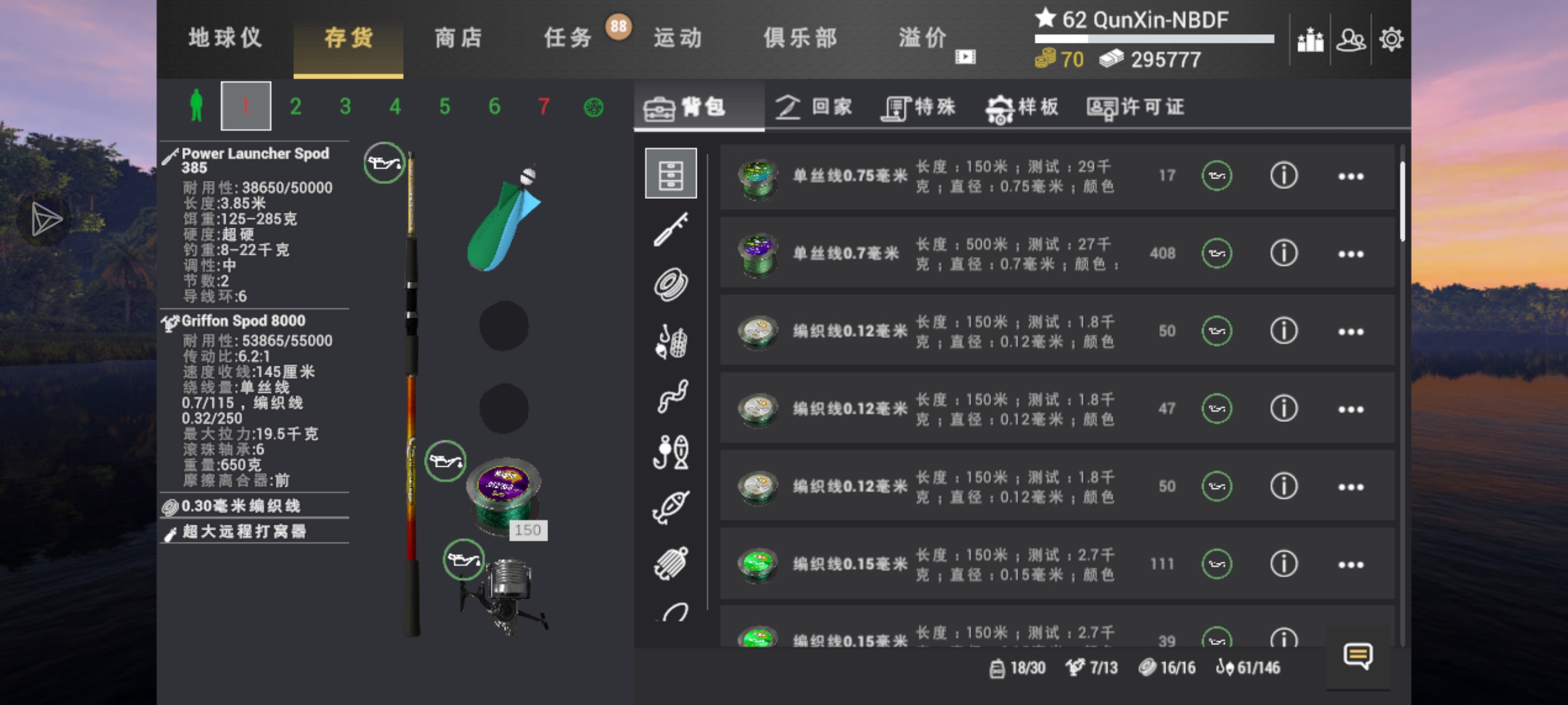Select rod slot 1
This screenshot has width=1568, height=705.
click(x=246, y=106)
